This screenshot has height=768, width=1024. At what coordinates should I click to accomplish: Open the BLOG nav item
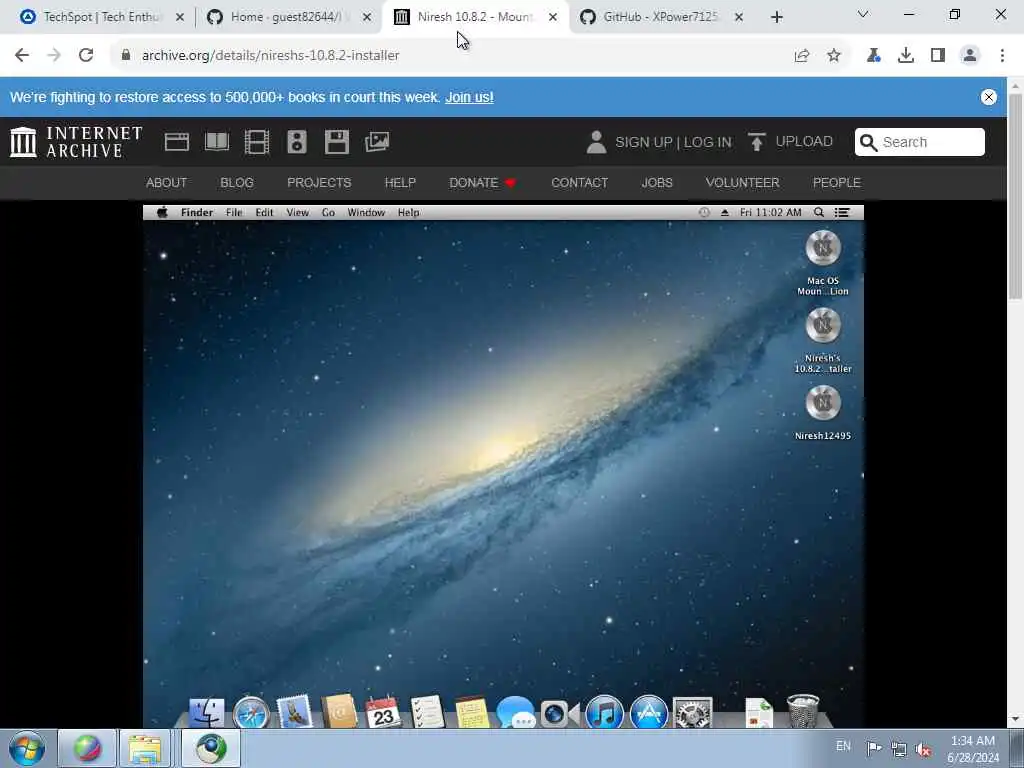click(x=237, y=183)
